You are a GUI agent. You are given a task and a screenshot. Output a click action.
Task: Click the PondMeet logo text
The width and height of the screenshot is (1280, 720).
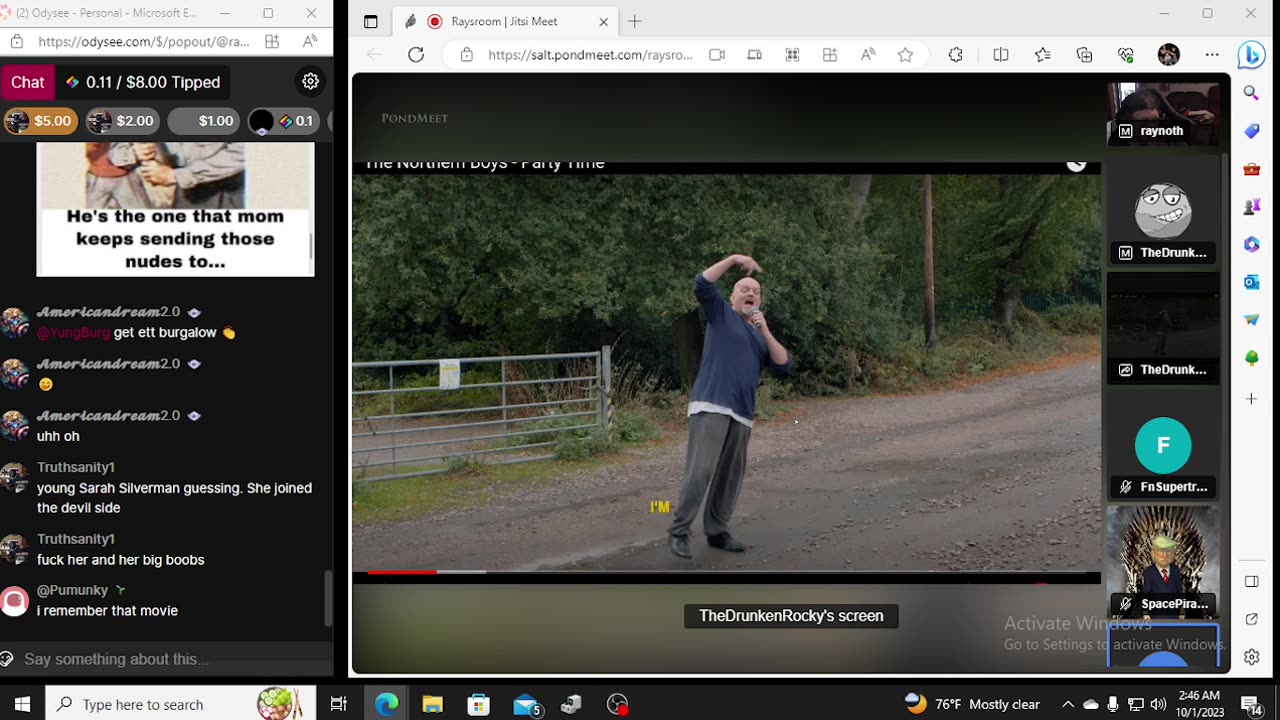pyautogui.click(x=414, y=118)
